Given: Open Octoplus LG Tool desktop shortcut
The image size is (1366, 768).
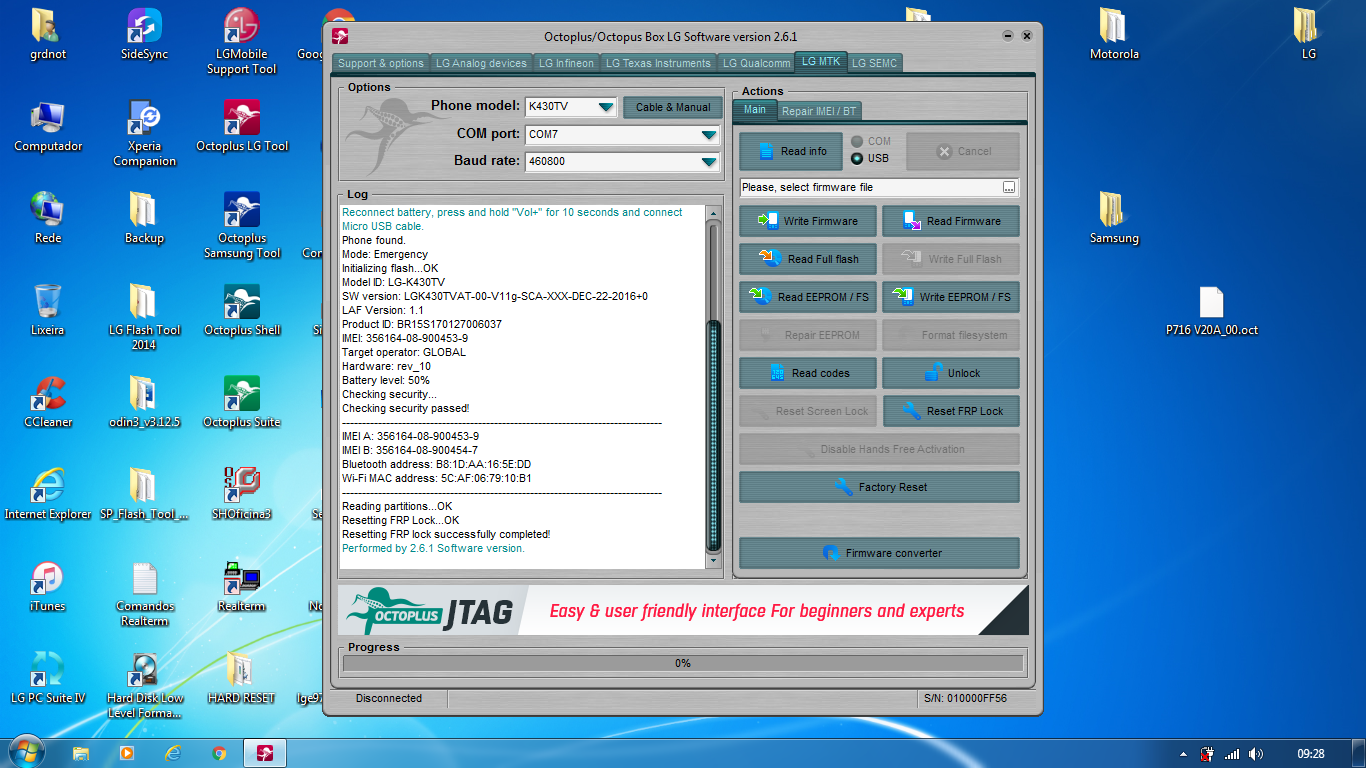Looking at the screenshot, I should point(241,127).
